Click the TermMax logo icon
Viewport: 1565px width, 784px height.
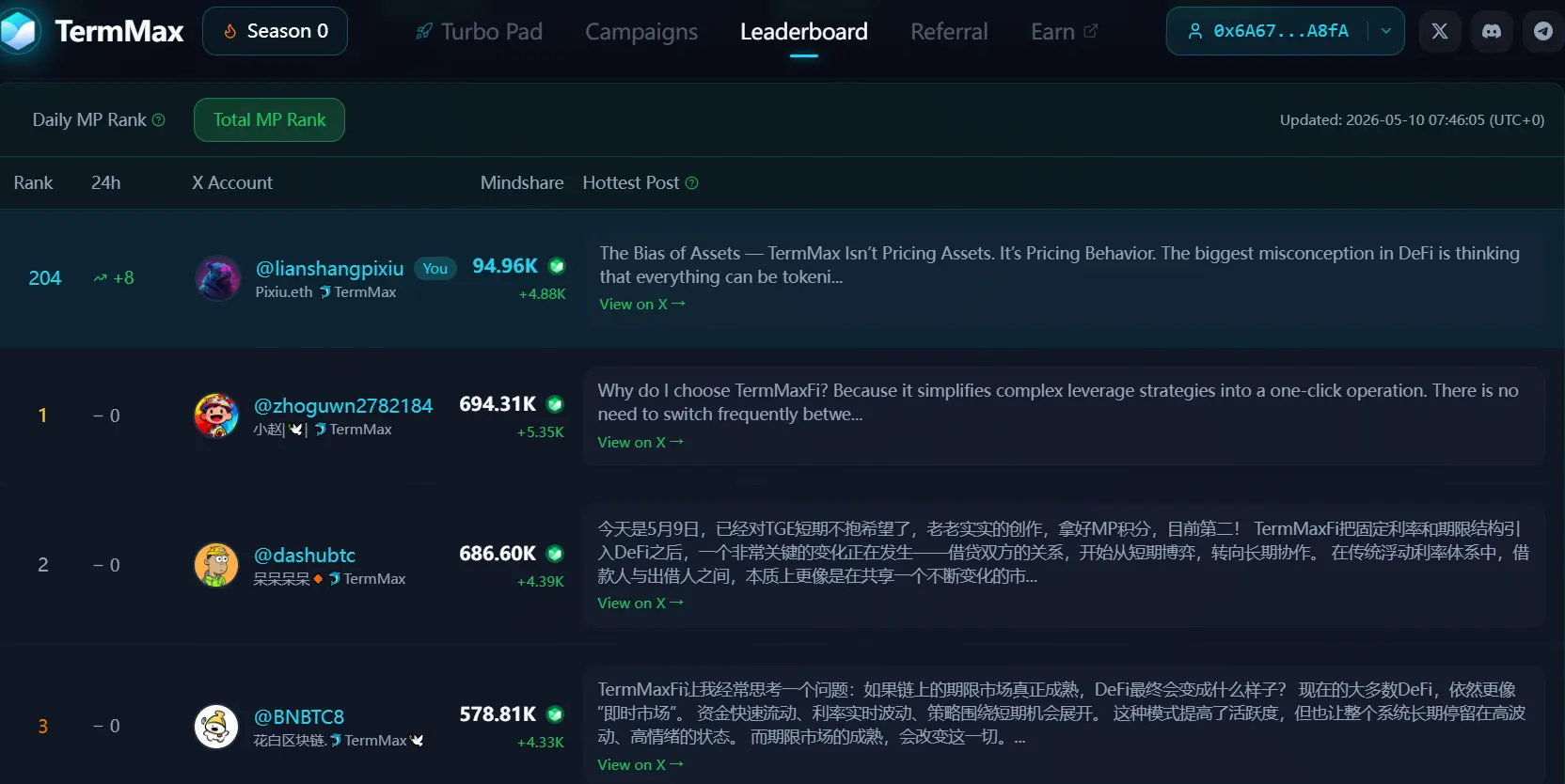click(19, 31)
